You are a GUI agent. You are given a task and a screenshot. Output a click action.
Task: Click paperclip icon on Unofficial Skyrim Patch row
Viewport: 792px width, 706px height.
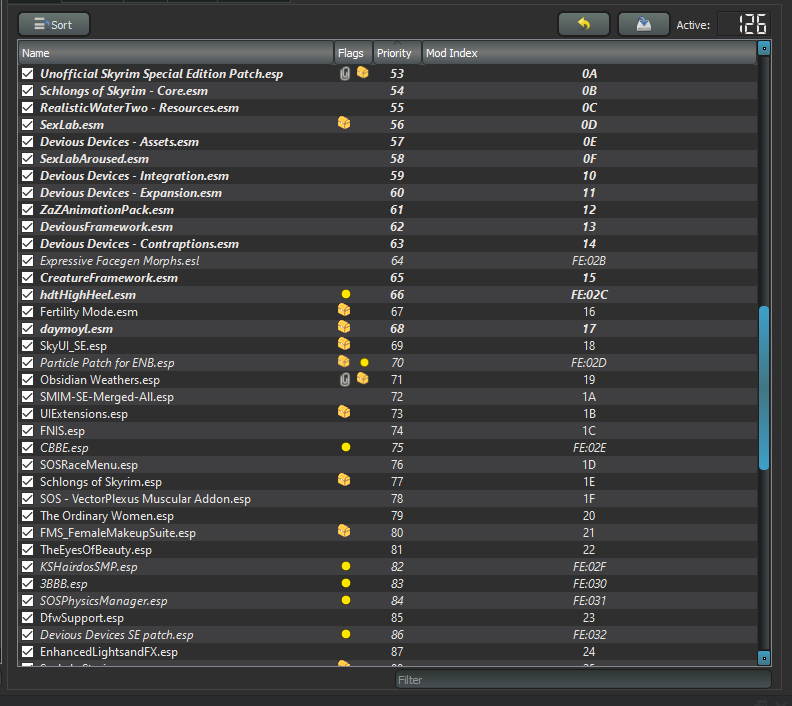point(344,74)
